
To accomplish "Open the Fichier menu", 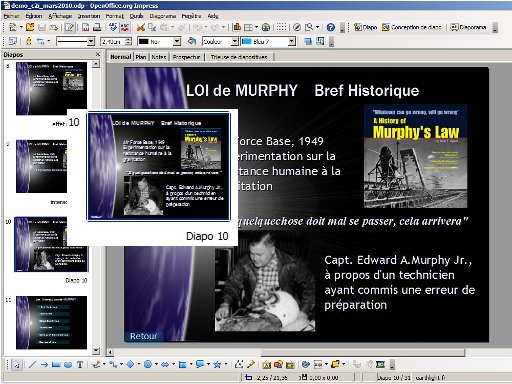I will pyautogui.click(x=11, y=16).
